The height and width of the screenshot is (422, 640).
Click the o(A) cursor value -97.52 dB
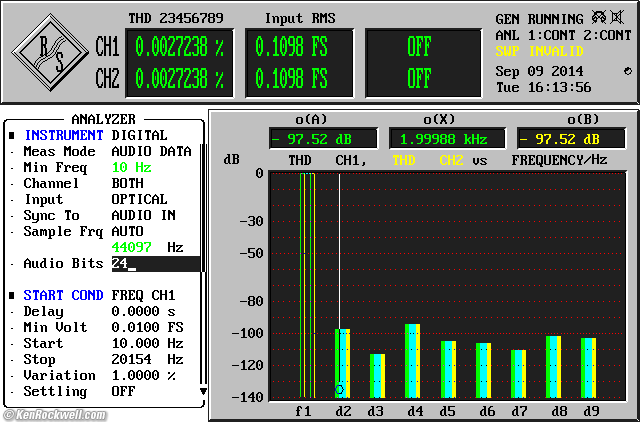point(323,139)
